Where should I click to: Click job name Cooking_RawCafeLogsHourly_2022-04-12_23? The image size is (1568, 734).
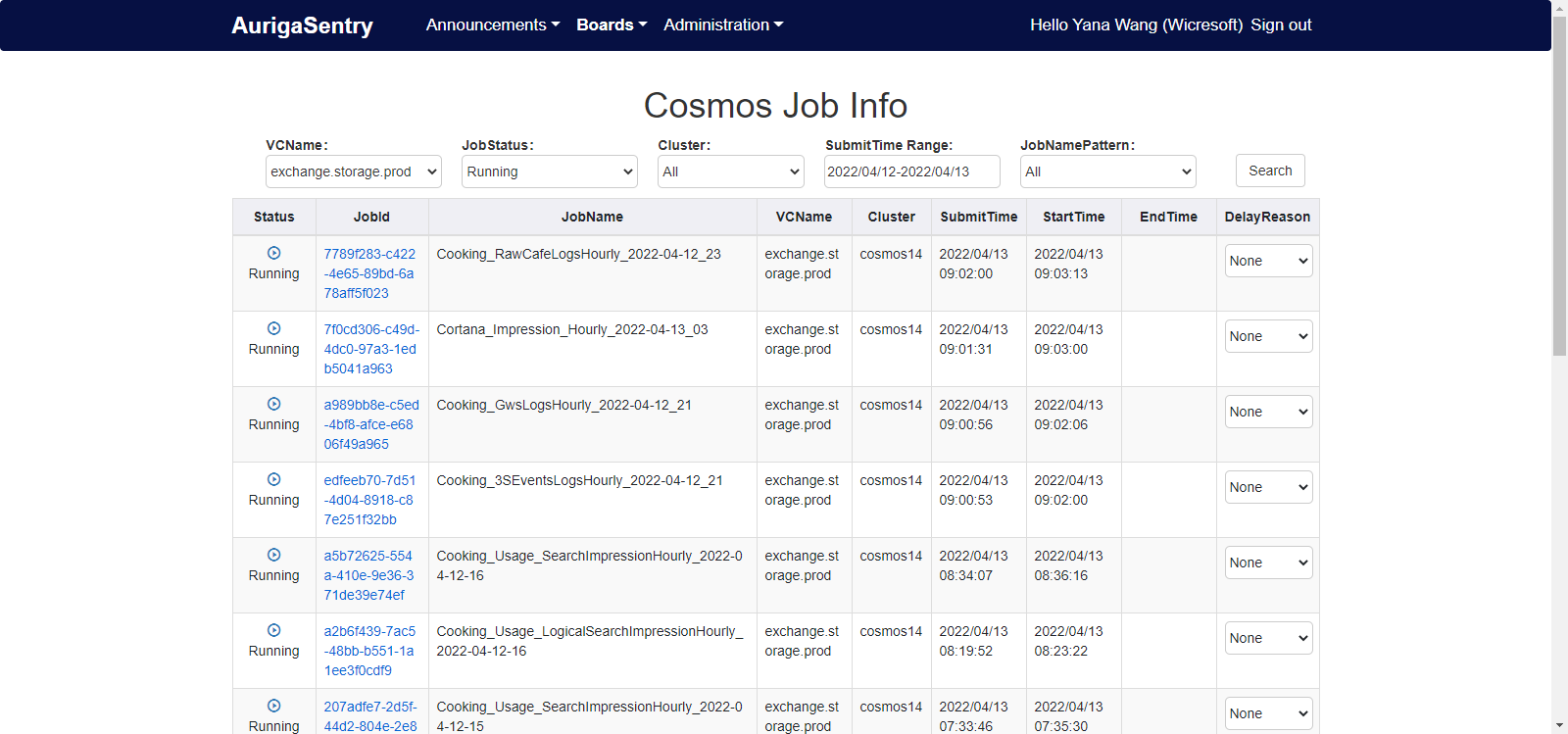(x=579, y=254)
